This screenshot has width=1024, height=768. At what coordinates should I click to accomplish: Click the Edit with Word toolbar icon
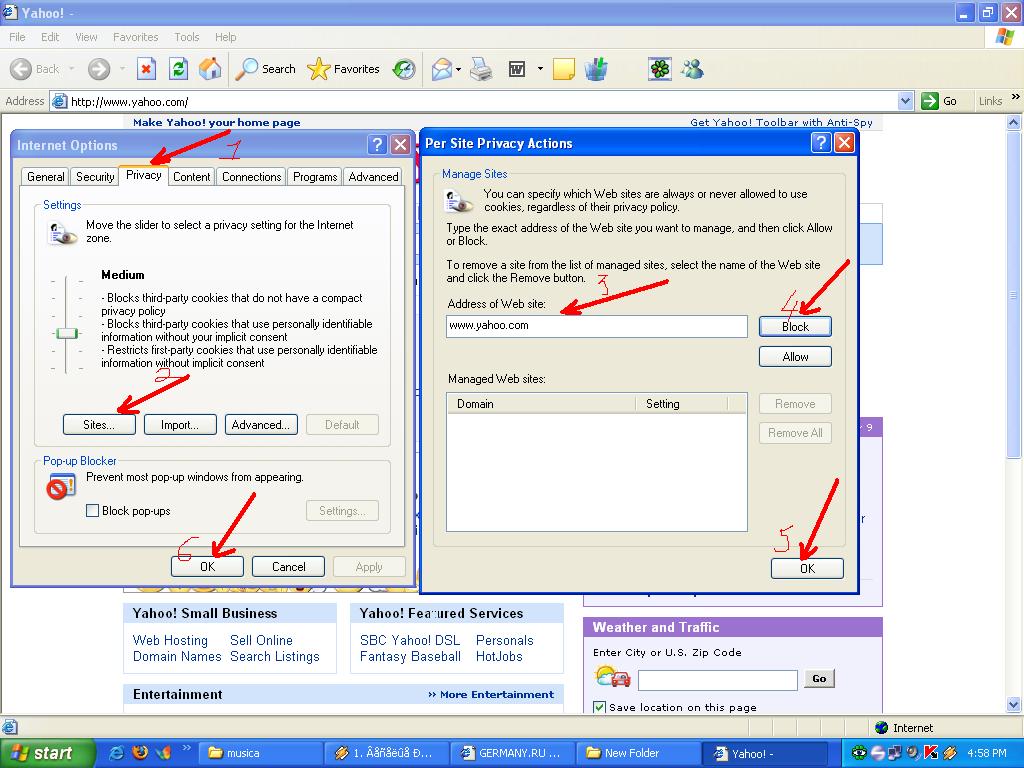click(517, 69)
